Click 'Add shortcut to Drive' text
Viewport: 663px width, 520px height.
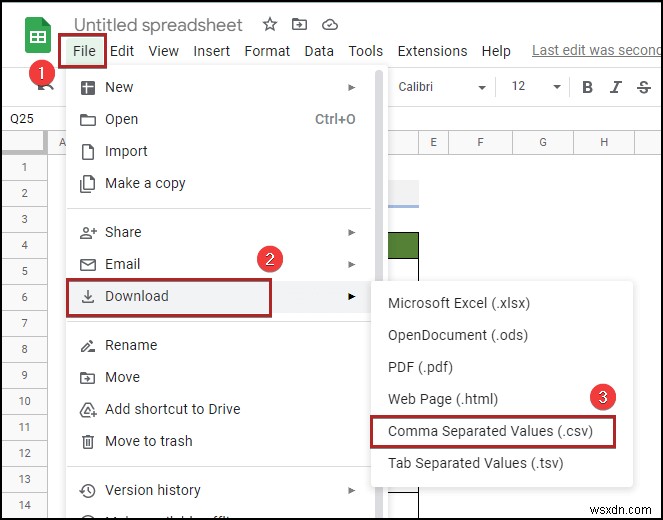click(x=173, y=409)
